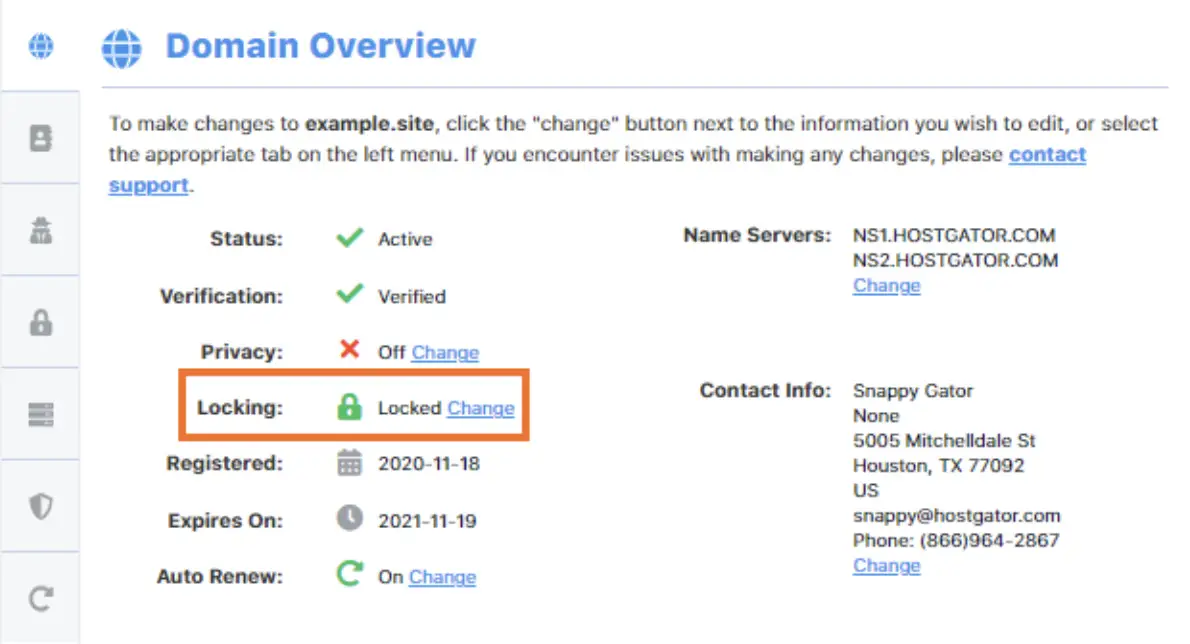The width and height of the screenshot is (1190, 644).
Task: Change the Name Servers
Action: tap(886, 286)
